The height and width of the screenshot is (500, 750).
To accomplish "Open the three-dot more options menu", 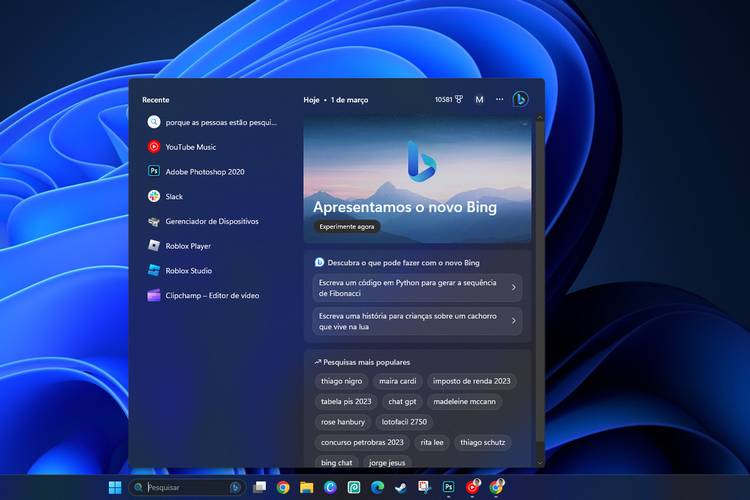I will pos(499,99).
